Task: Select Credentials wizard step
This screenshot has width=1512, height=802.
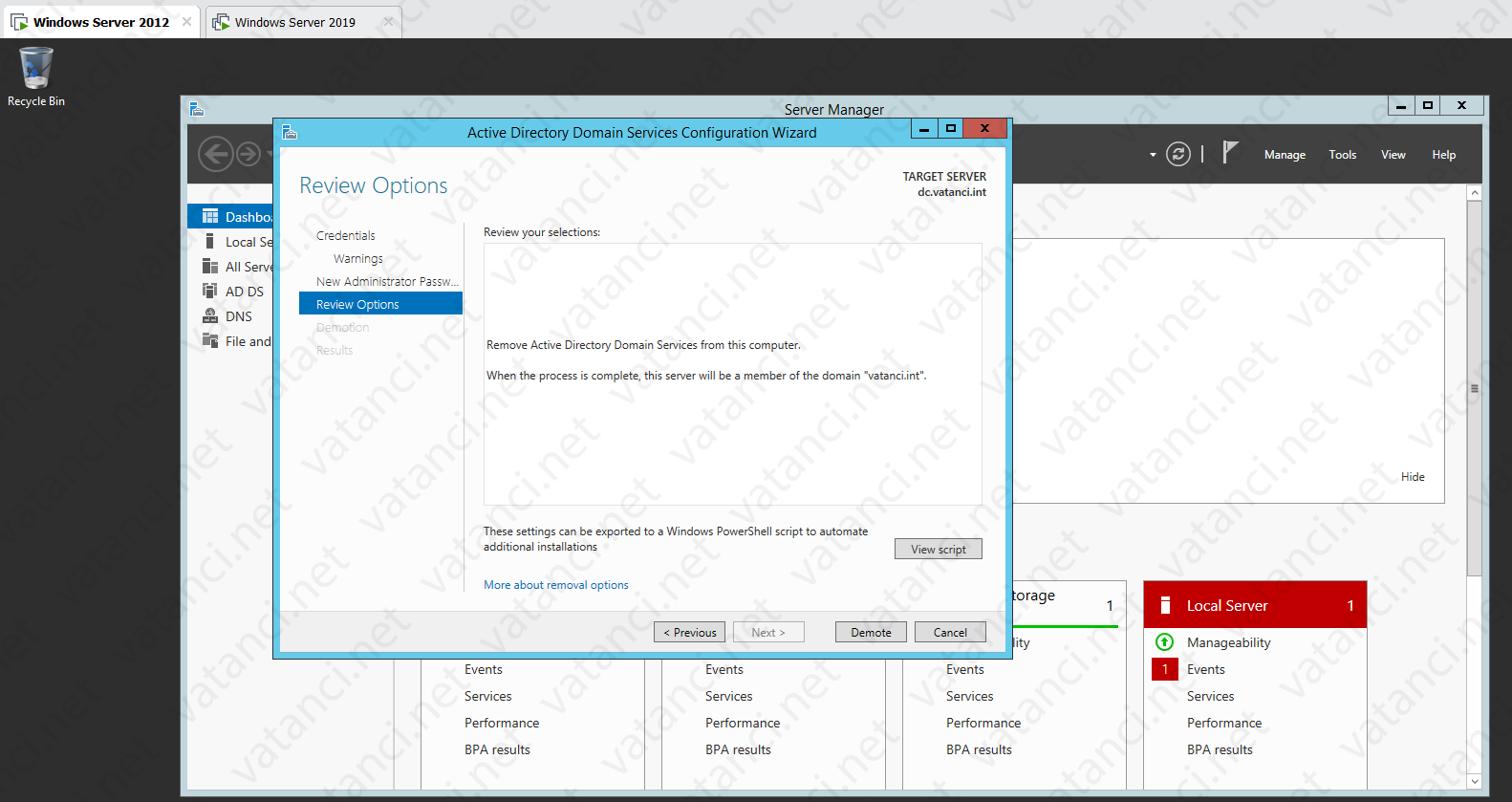Action: pos(346,235)
